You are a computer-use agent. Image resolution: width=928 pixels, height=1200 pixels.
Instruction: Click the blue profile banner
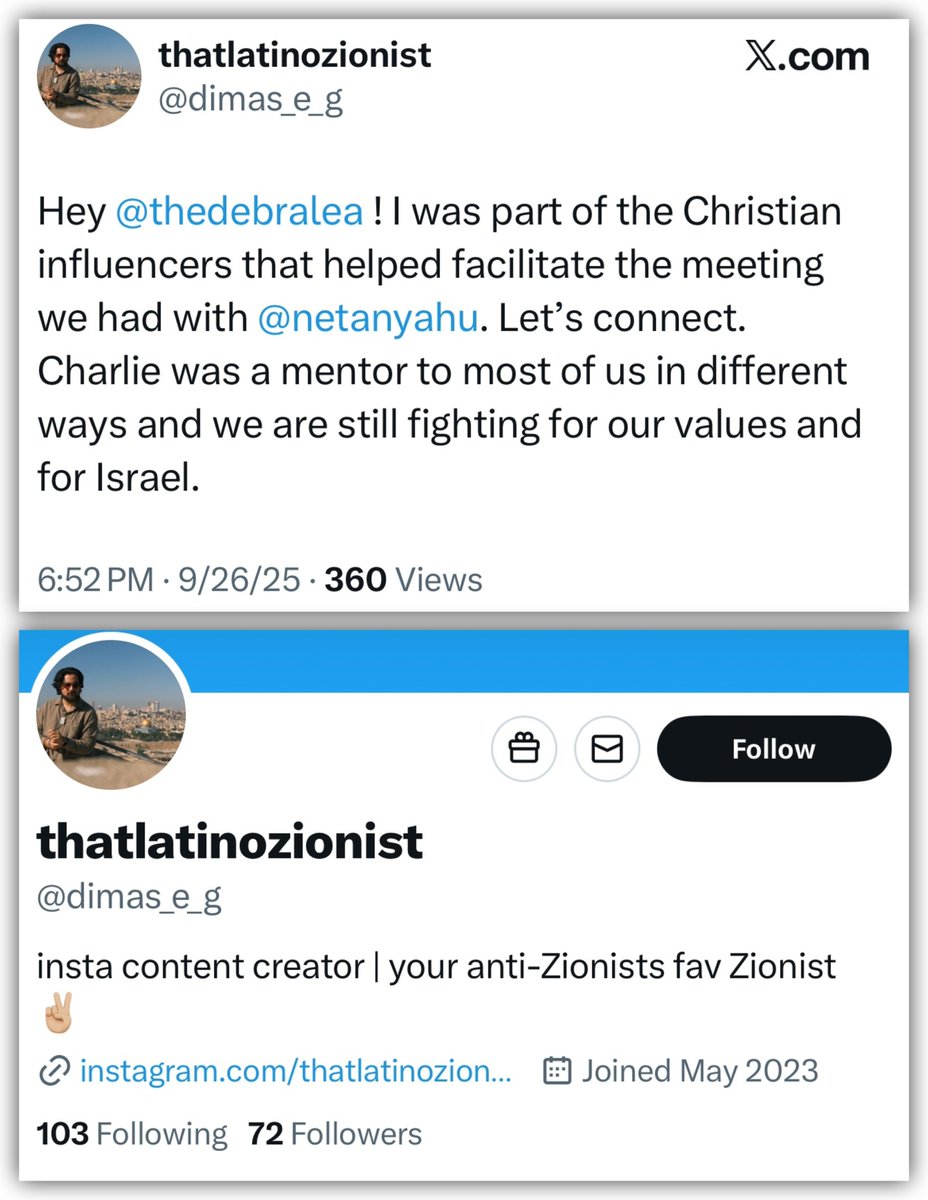[x=560, y=664]
